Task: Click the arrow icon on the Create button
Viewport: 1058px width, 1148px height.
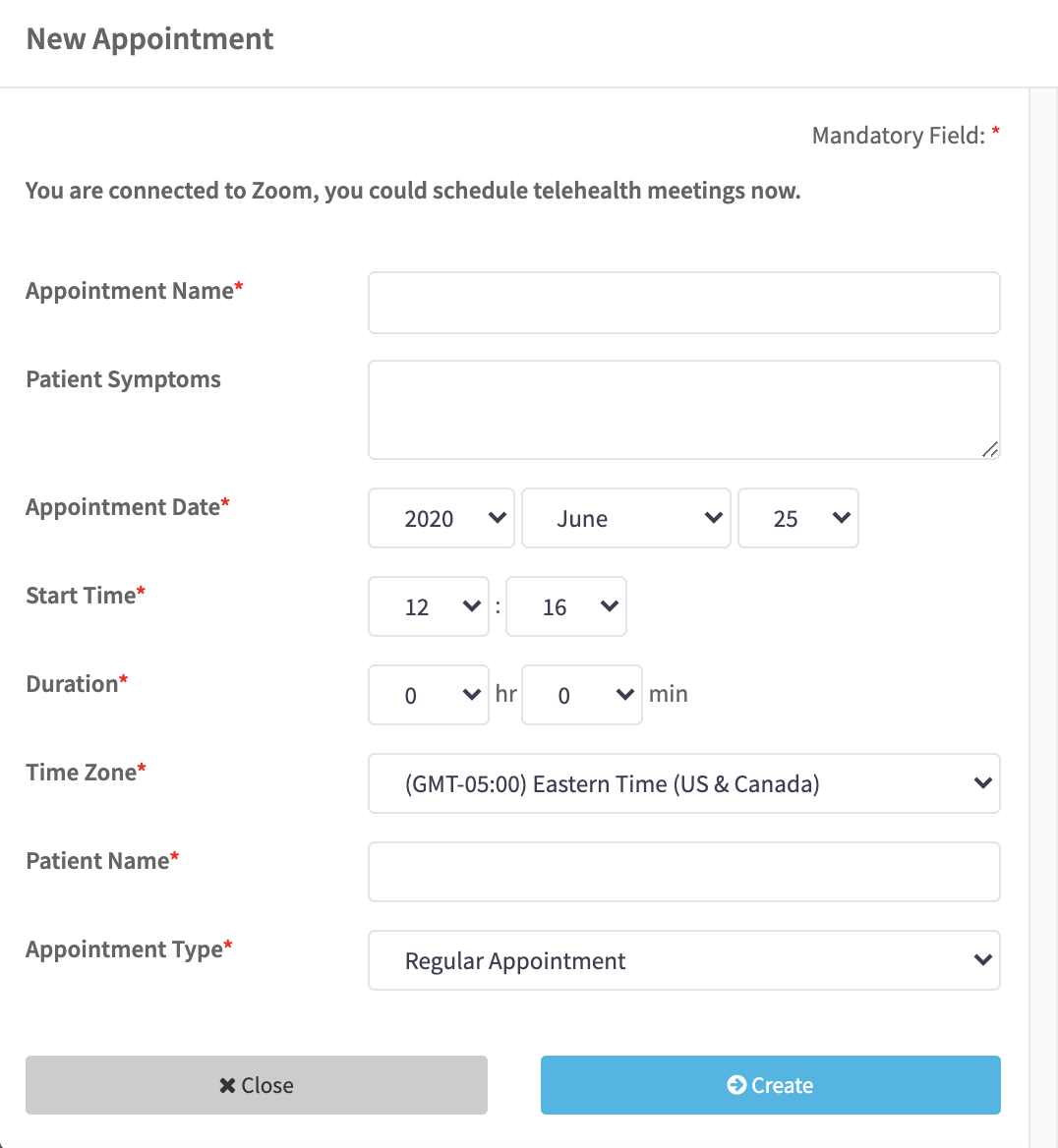Action: click(736, 1085)
